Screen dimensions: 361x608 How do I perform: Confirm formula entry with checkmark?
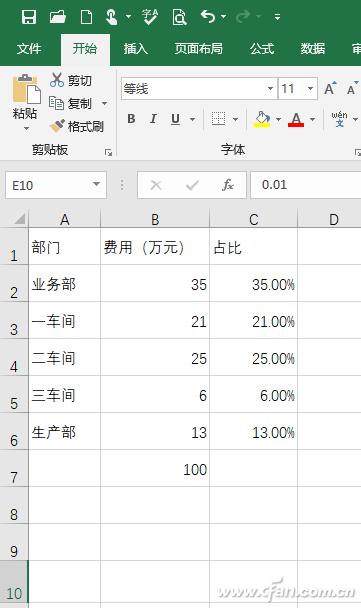coord(192,185)
